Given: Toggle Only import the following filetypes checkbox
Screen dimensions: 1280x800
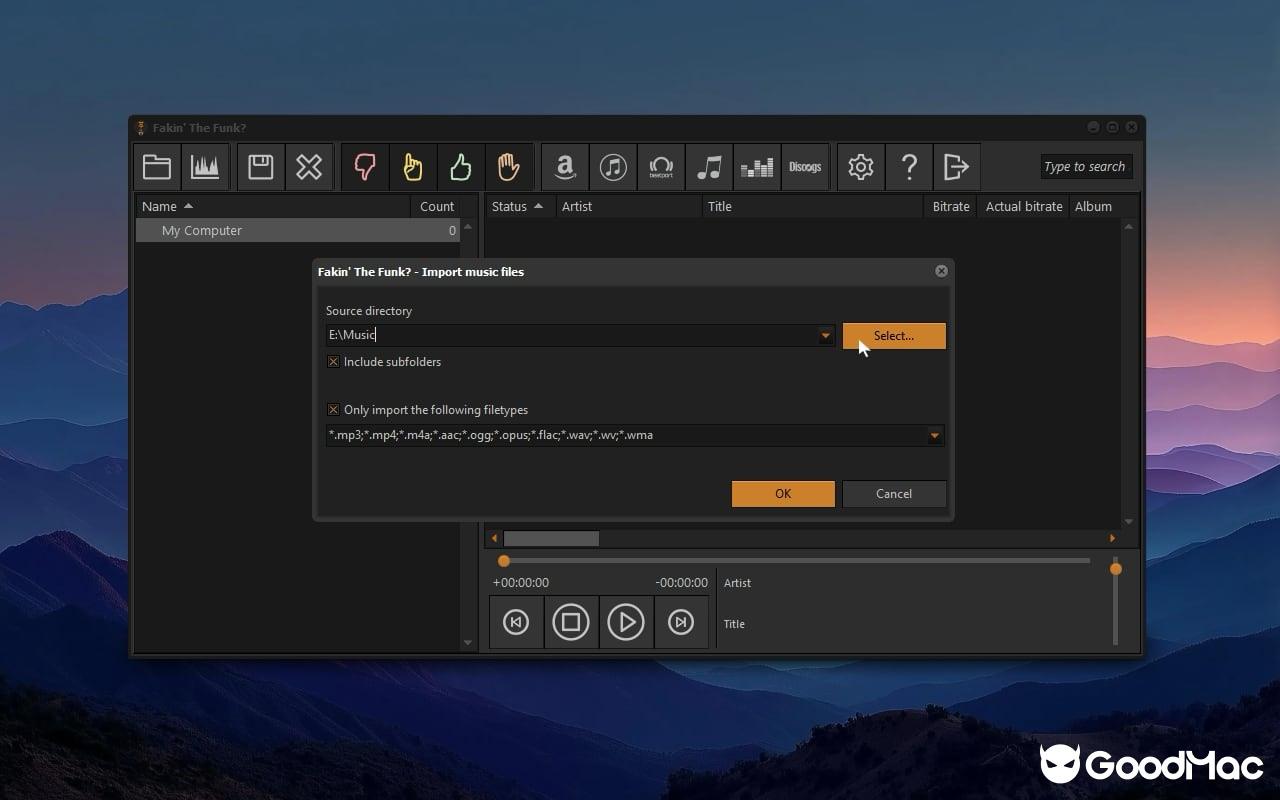Looking at the screenshot, I should point(334,410).
